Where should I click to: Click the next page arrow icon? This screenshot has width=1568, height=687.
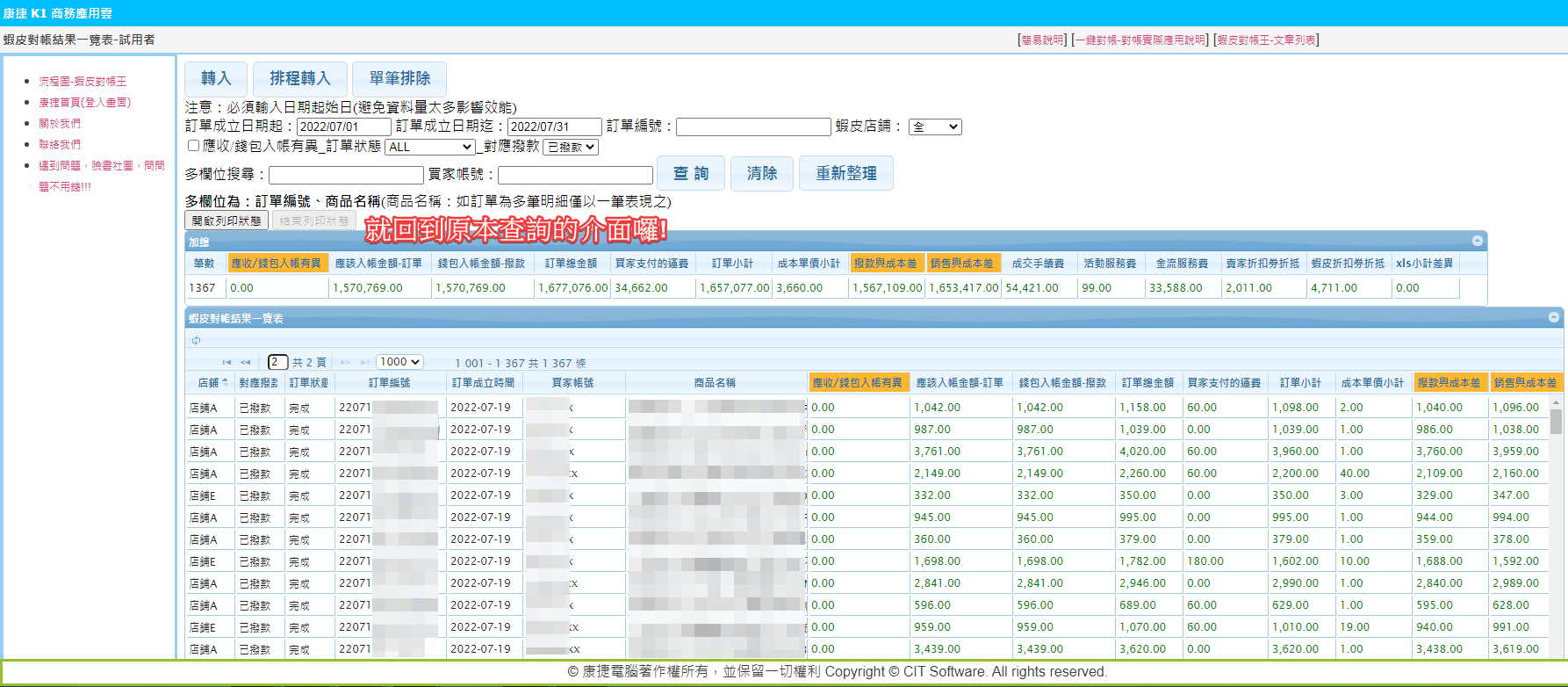345,362
